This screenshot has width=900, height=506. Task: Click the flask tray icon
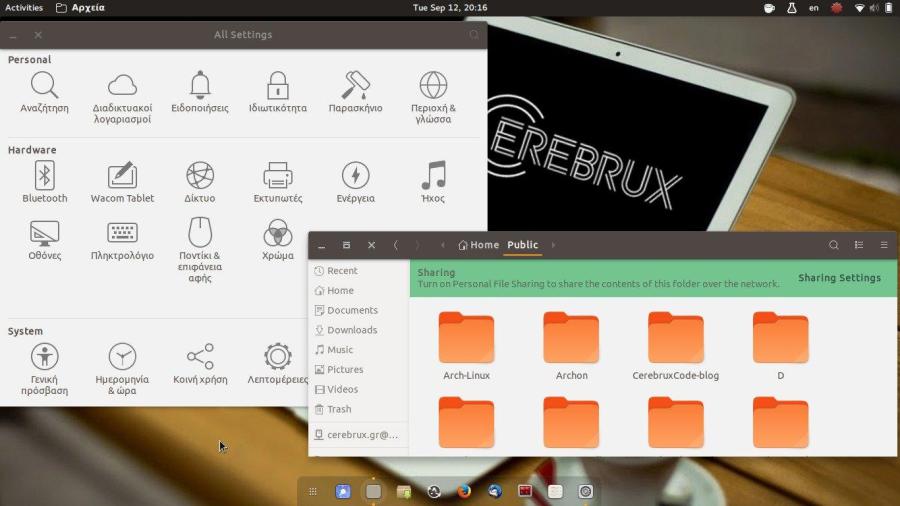pos(792,8)
